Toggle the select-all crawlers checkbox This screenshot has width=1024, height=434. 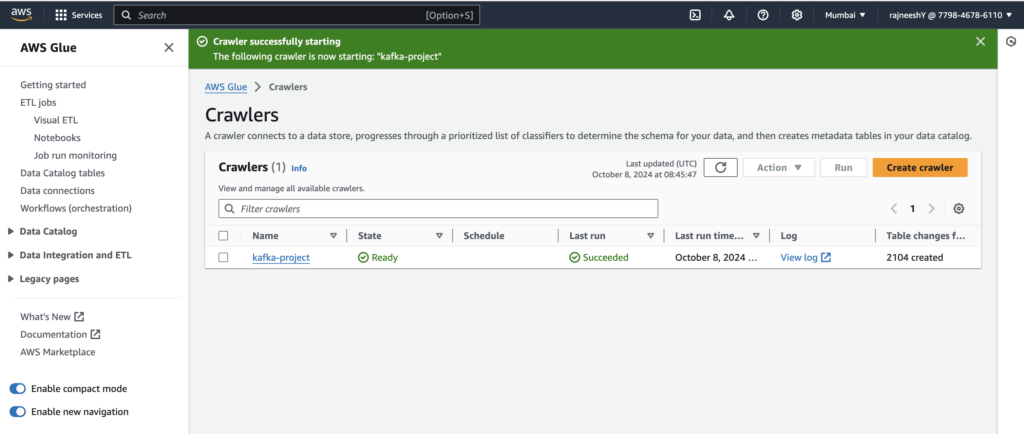tap(223, 236)
